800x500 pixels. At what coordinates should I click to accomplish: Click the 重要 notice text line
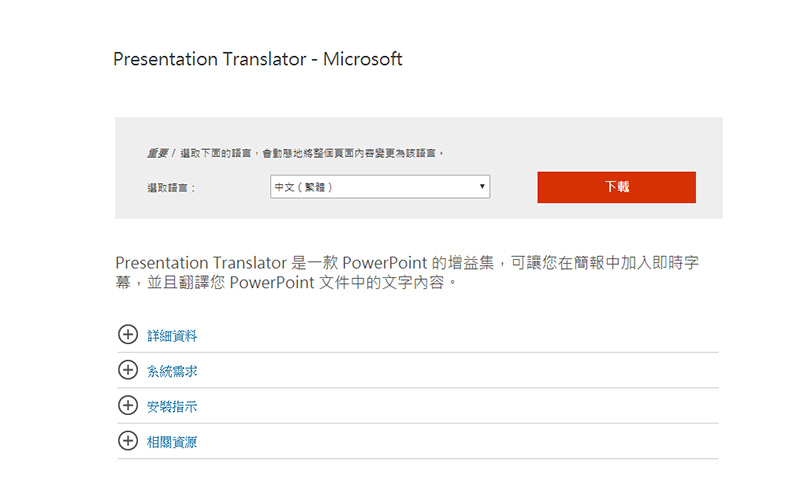coord(295,153)
